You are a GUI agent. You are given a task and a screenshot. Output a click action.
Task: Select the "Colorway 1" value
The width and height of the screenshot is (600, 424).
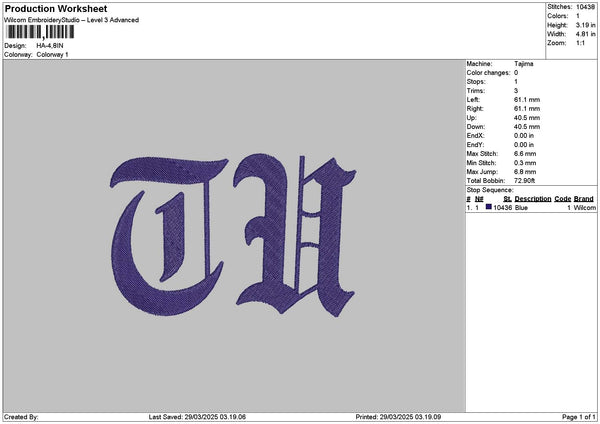coord(52,55)
